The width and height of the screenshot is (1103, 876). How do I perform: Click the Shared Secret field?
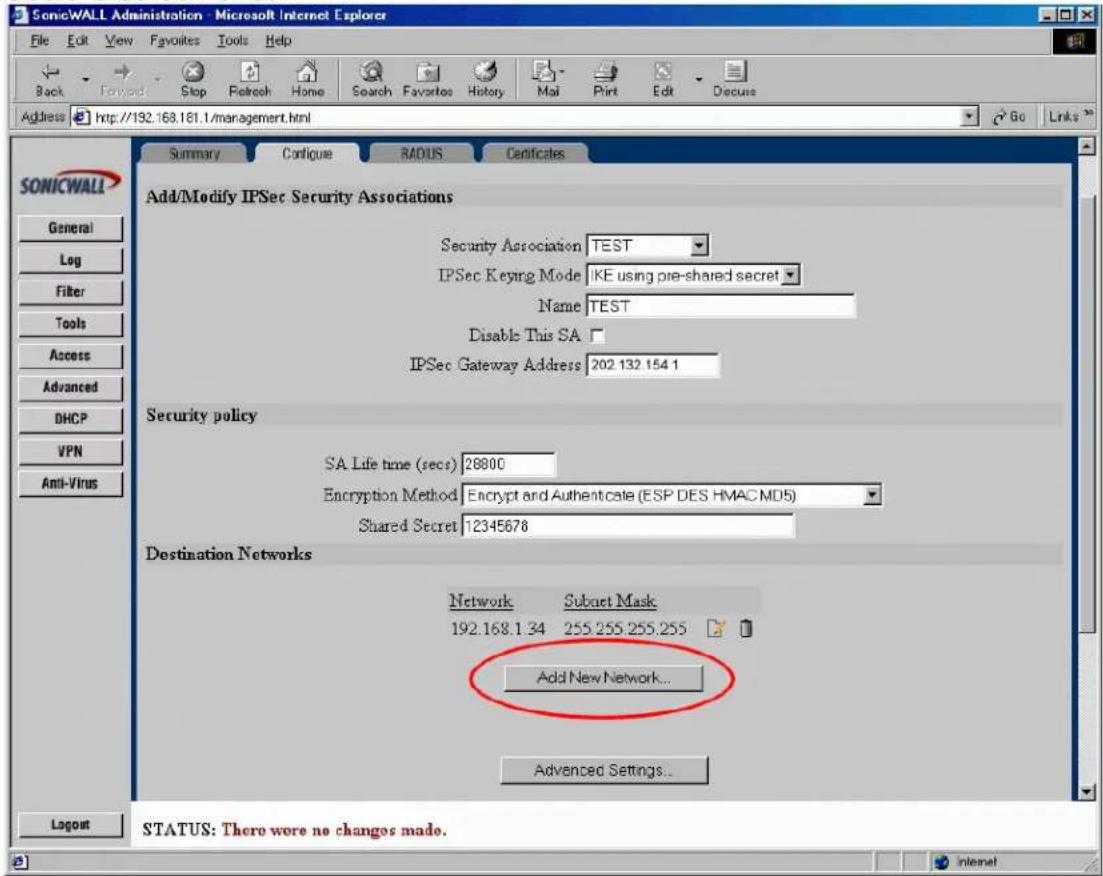pos(627,526)
